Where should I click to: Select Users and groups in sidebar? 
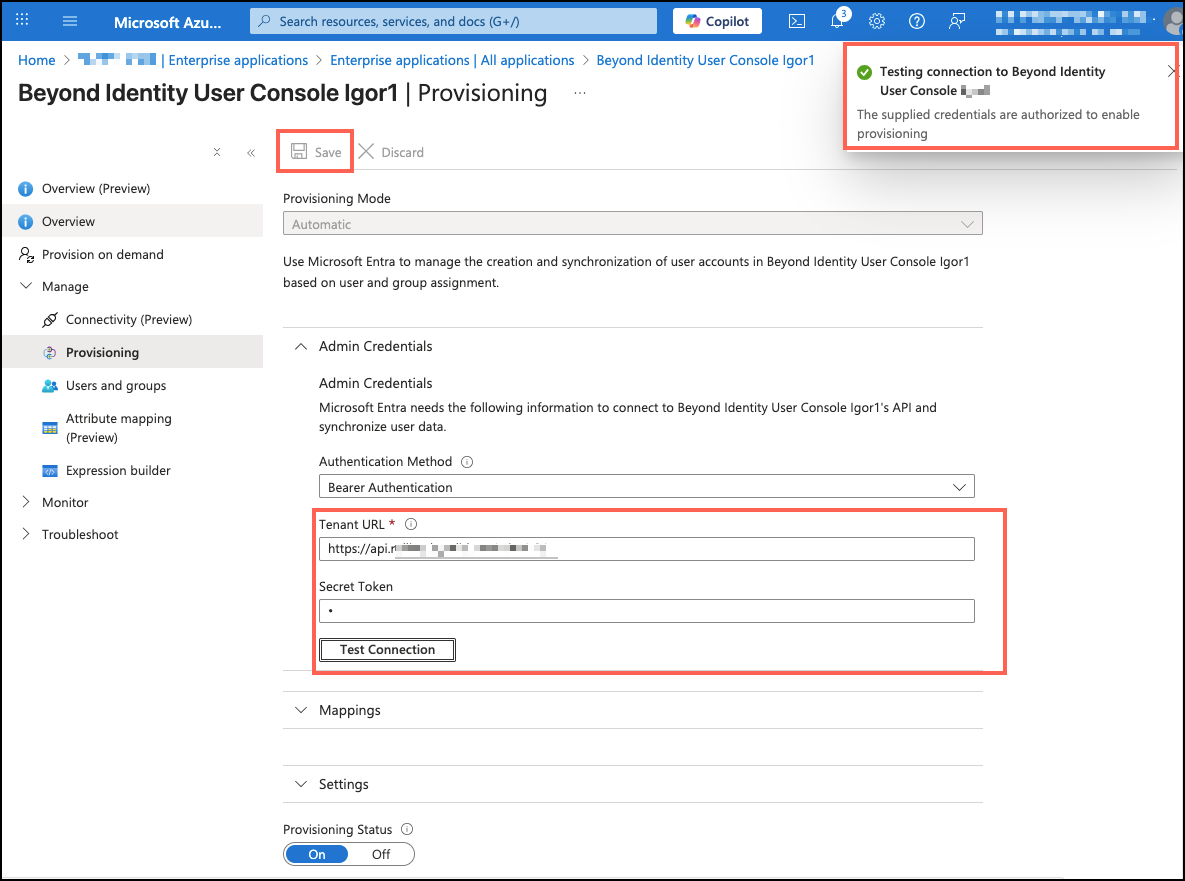[116, 386]
